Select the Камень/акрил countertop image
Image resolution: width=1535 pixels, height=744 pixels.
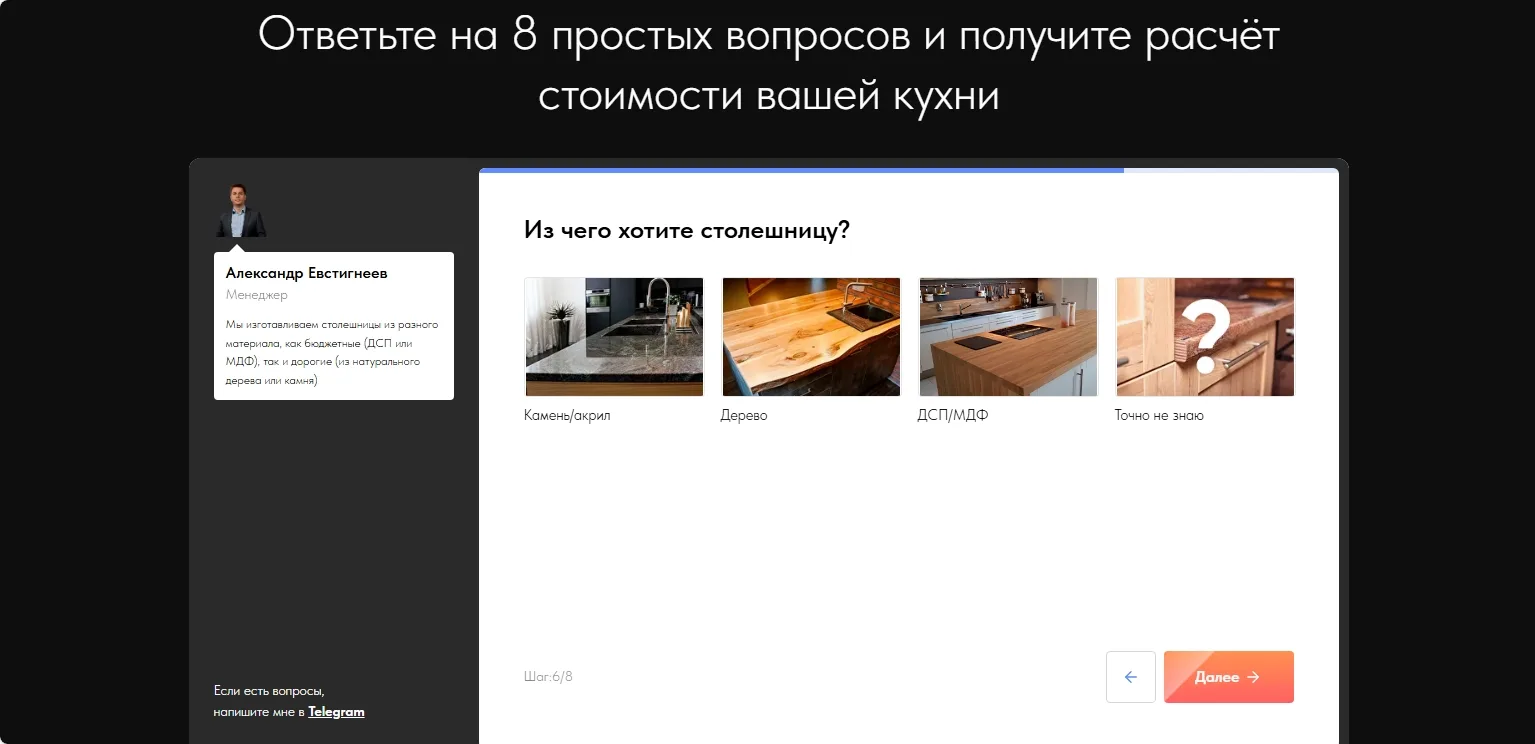coord(614,337)
